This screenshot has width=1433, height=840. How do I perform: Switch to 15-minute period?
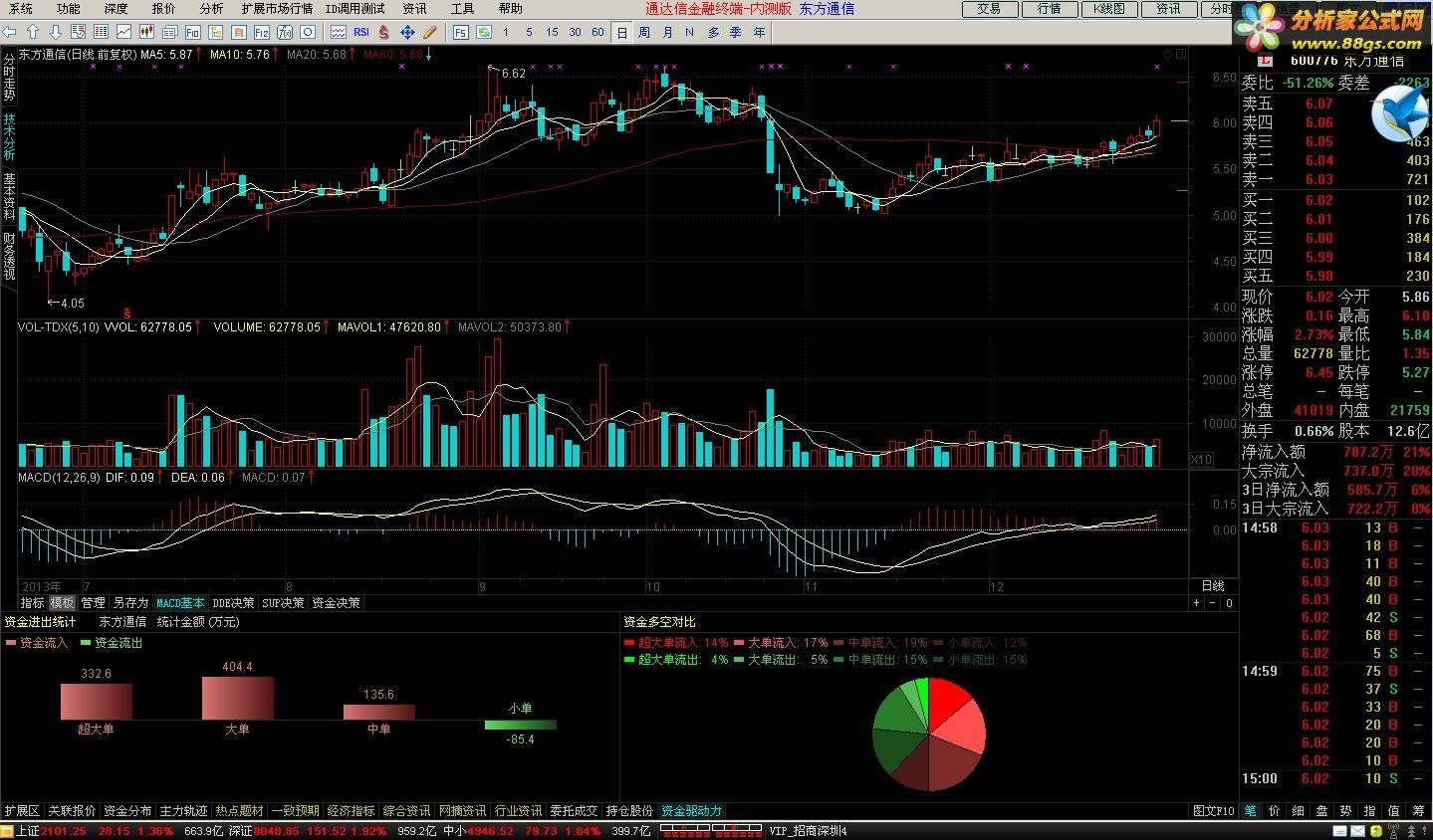pos(552,33)
